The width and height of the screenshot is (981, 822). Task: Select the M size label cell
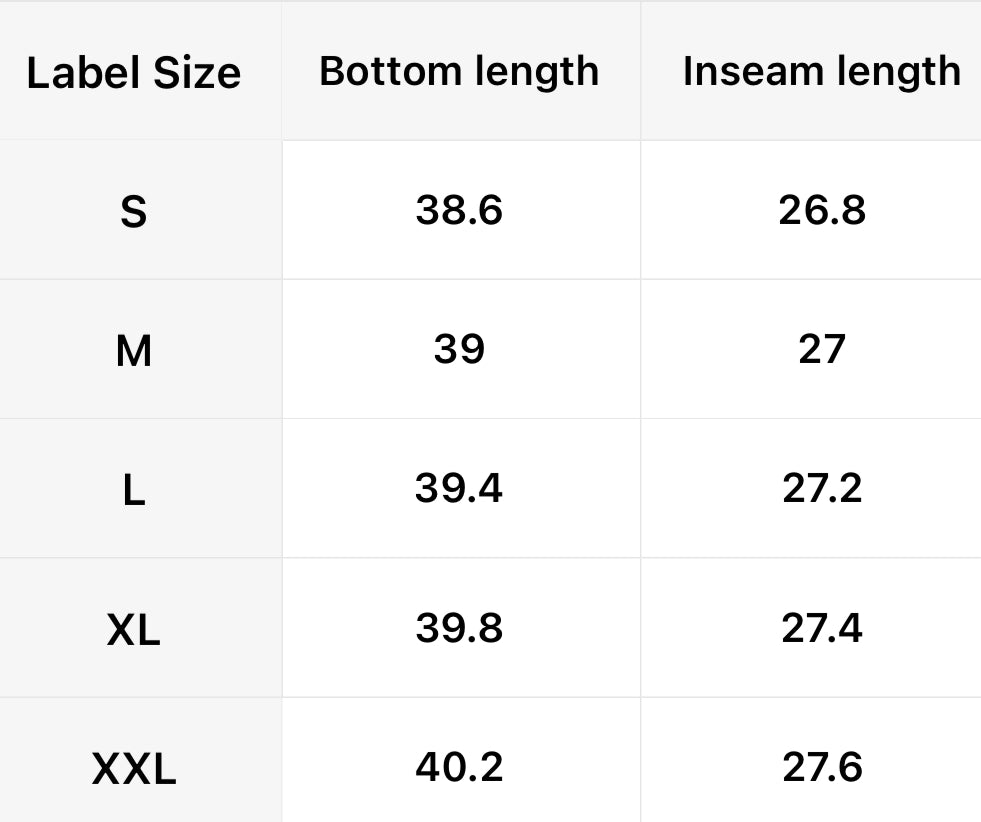(x=133, y=350)
